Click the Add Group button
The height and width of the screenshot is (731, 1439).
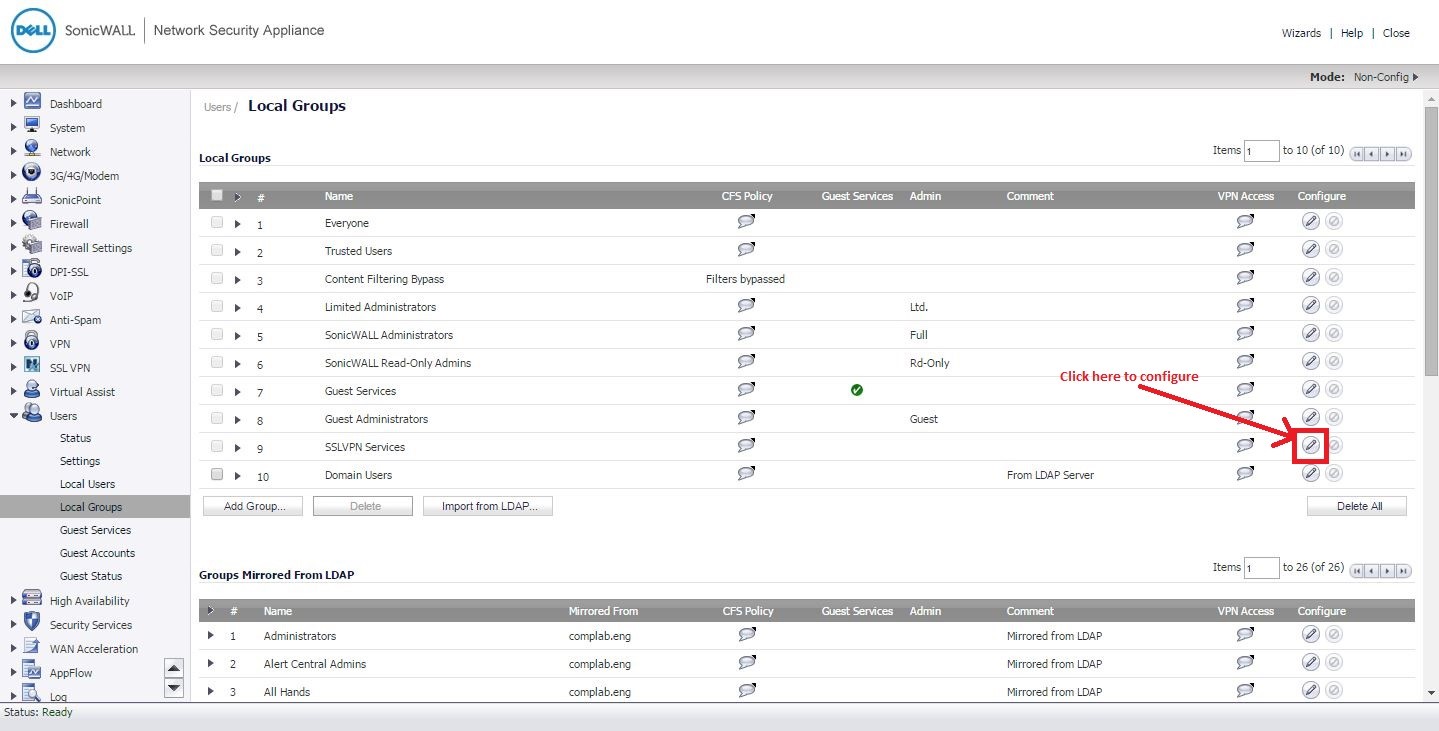(254, 506)
